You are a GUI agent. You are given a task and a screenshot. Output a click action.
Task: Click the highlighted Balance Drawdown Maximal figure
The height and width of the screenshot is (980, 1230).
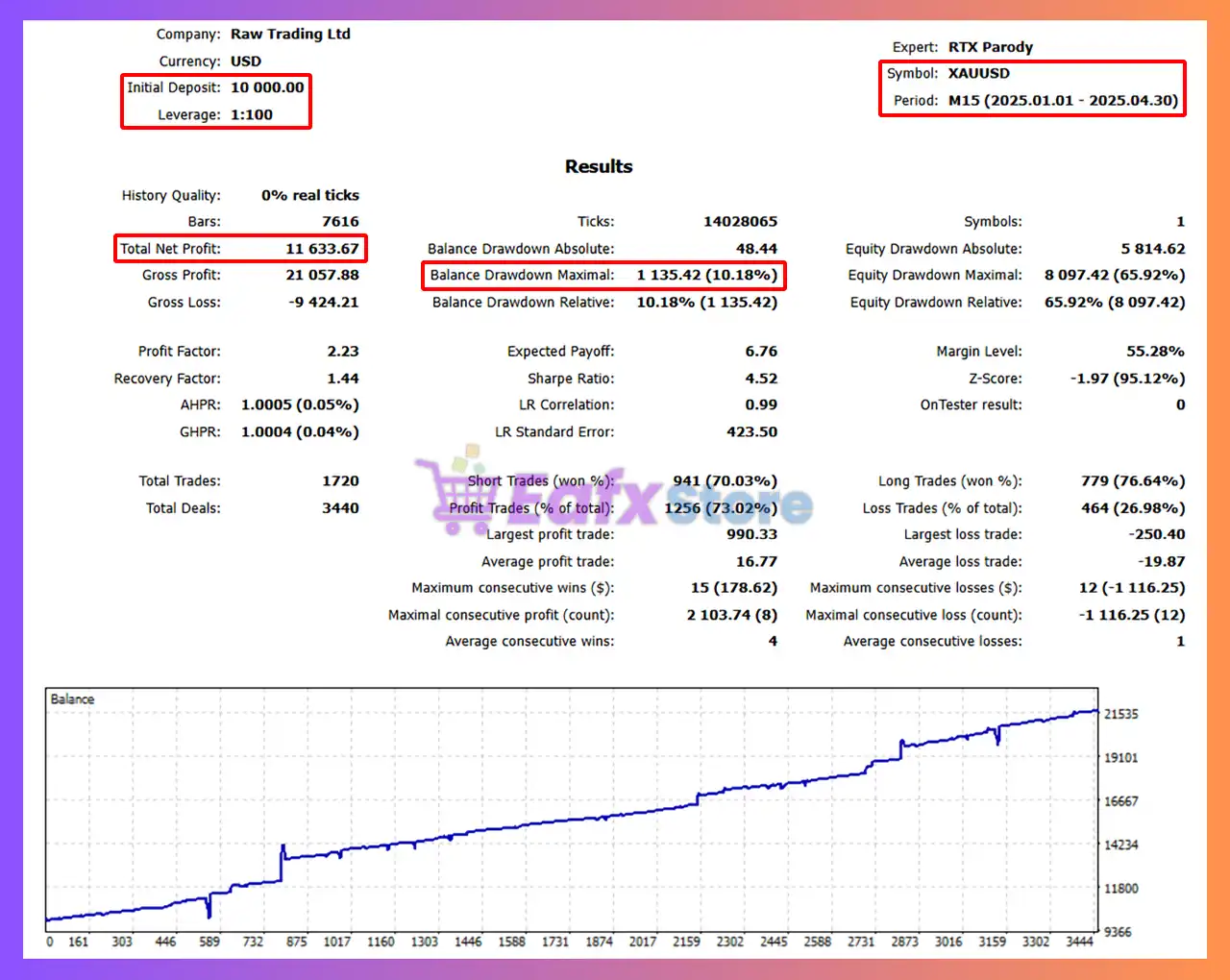click(705, 275)
